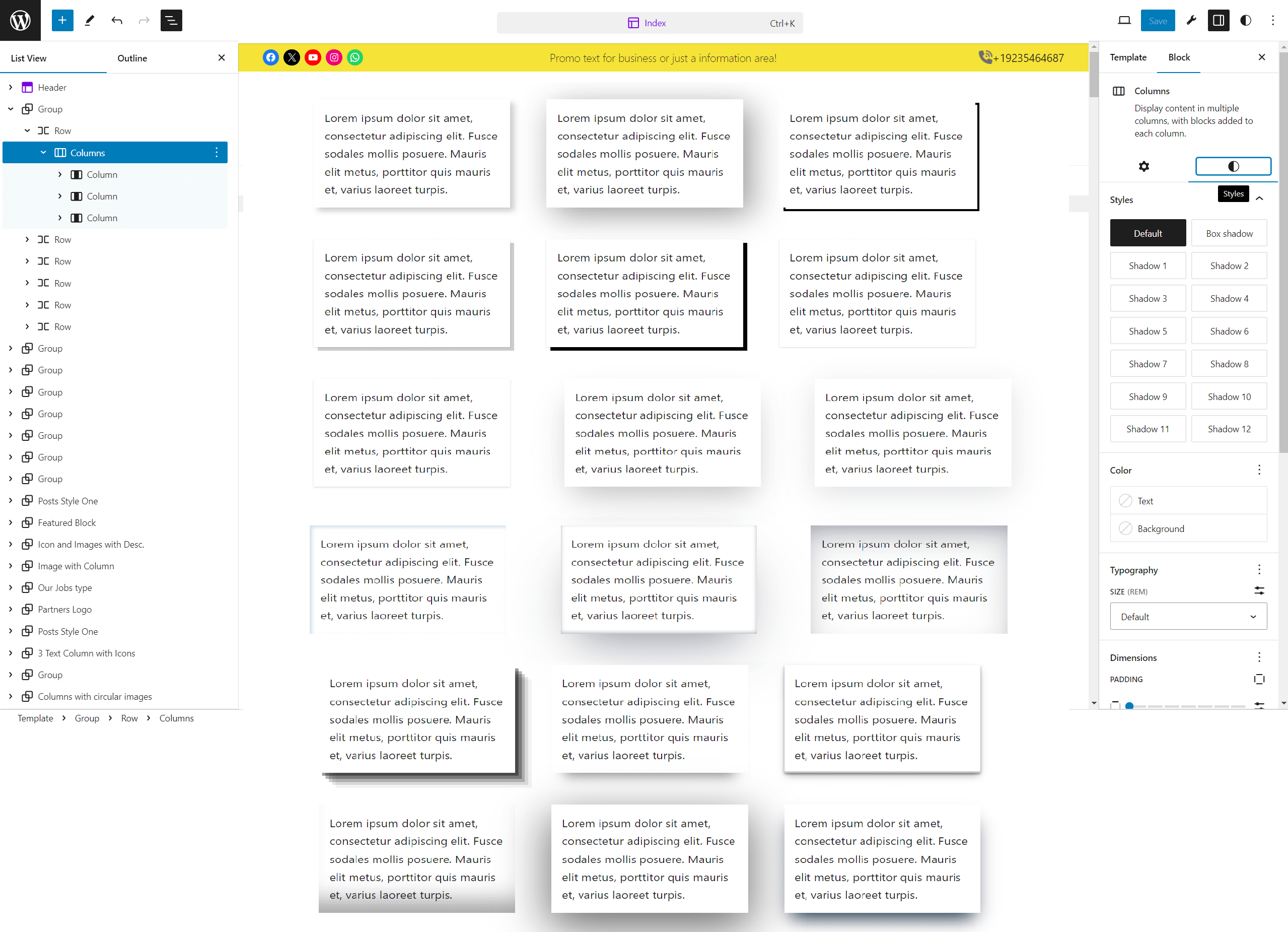This screenshot has width=1288, height=932.
Task: Open the WordPress logo menu
Action: pyautogui.click(x=21, y=21)
